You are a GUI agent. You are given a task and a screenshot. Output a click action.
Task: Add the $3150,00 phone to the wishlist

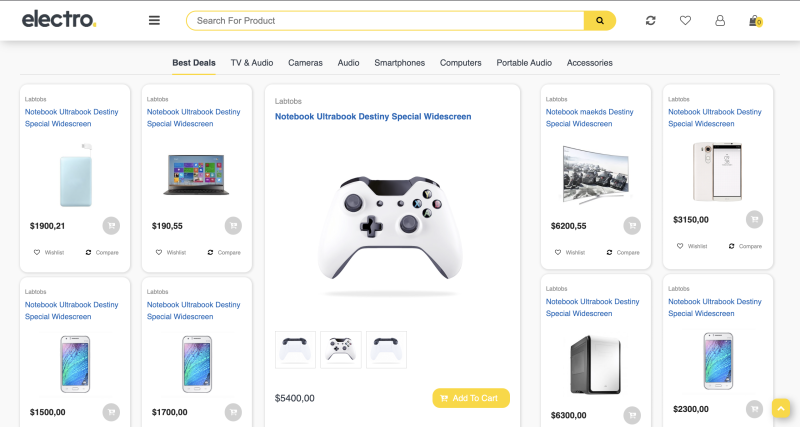692,246
